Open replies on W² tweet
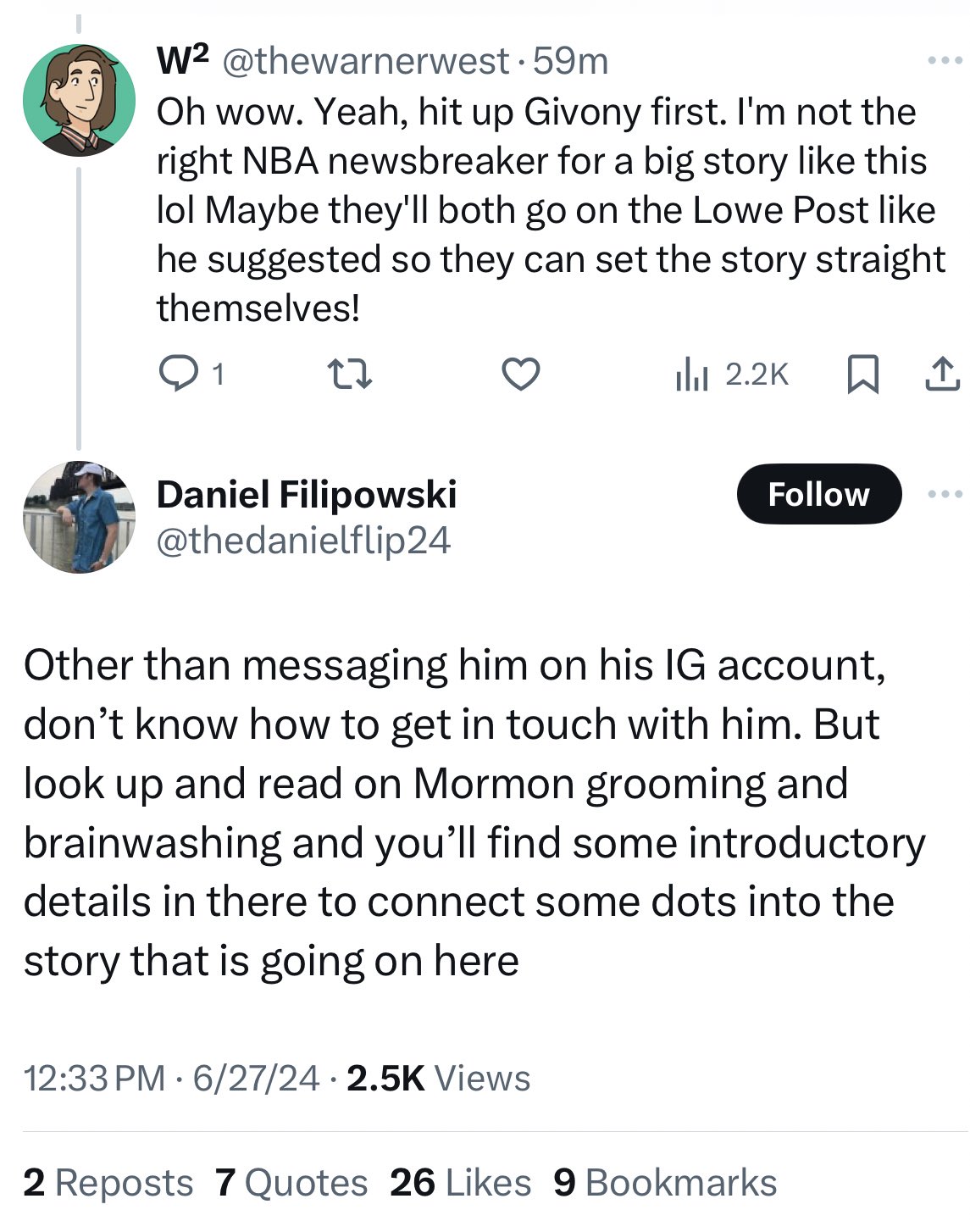The height and width of the screenshot is (1232, 970). 178,374
